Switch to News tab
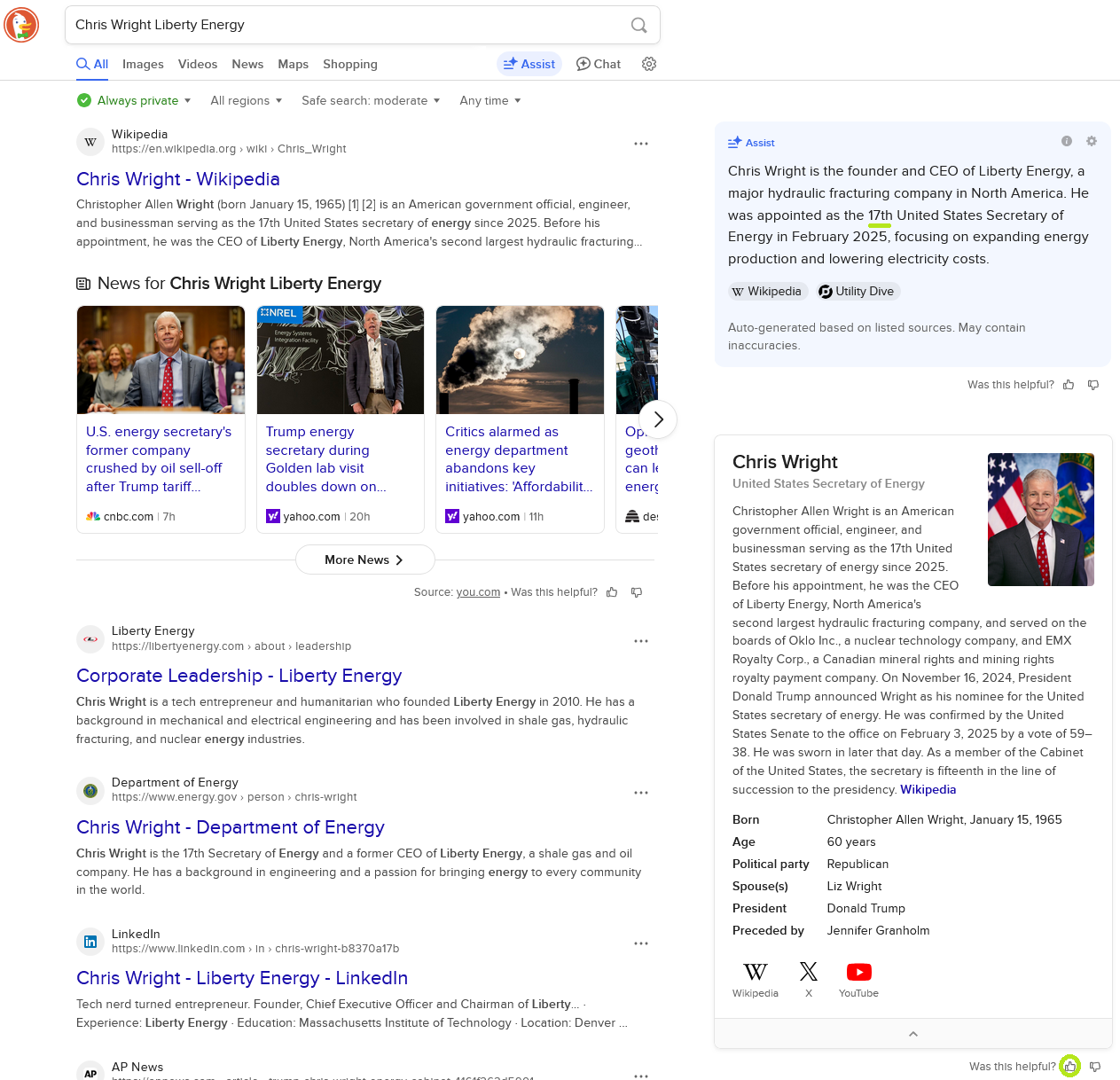 click(247, 64)
